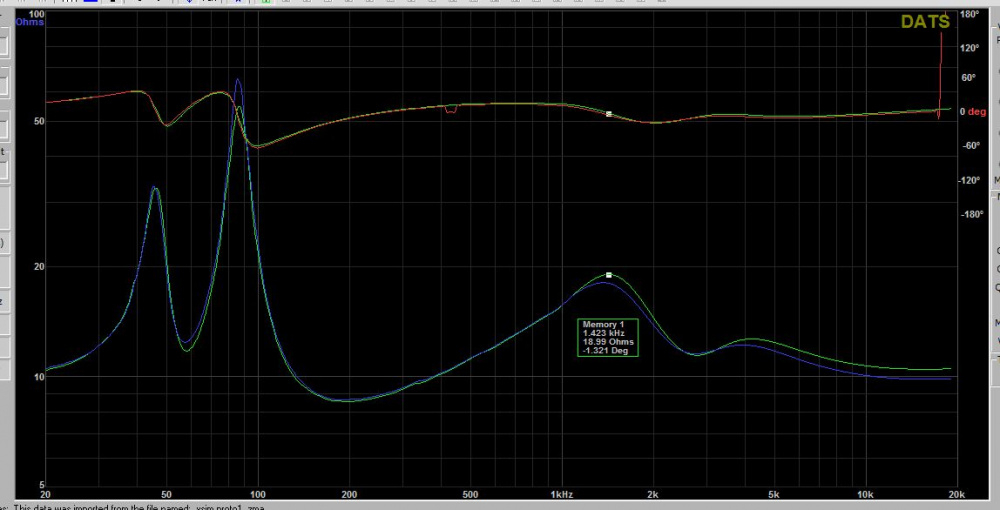Viewport: 1000px width, 510px height.
Task: Click the top of the tallest blue impedance peak
Action: point(238,80)
